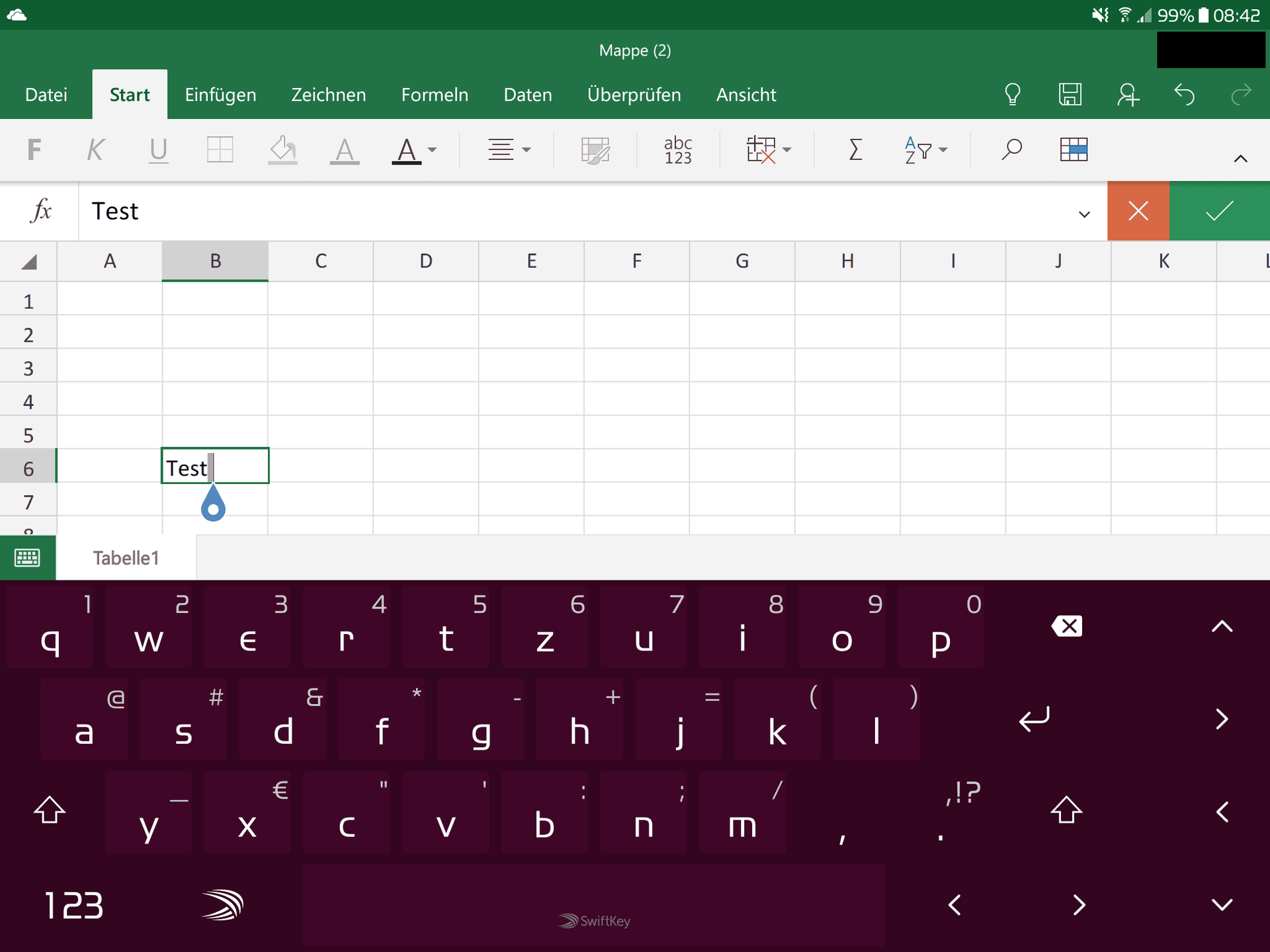Select column A header
Viewport: 1270px width, 952px height.
tap(110, 261)
